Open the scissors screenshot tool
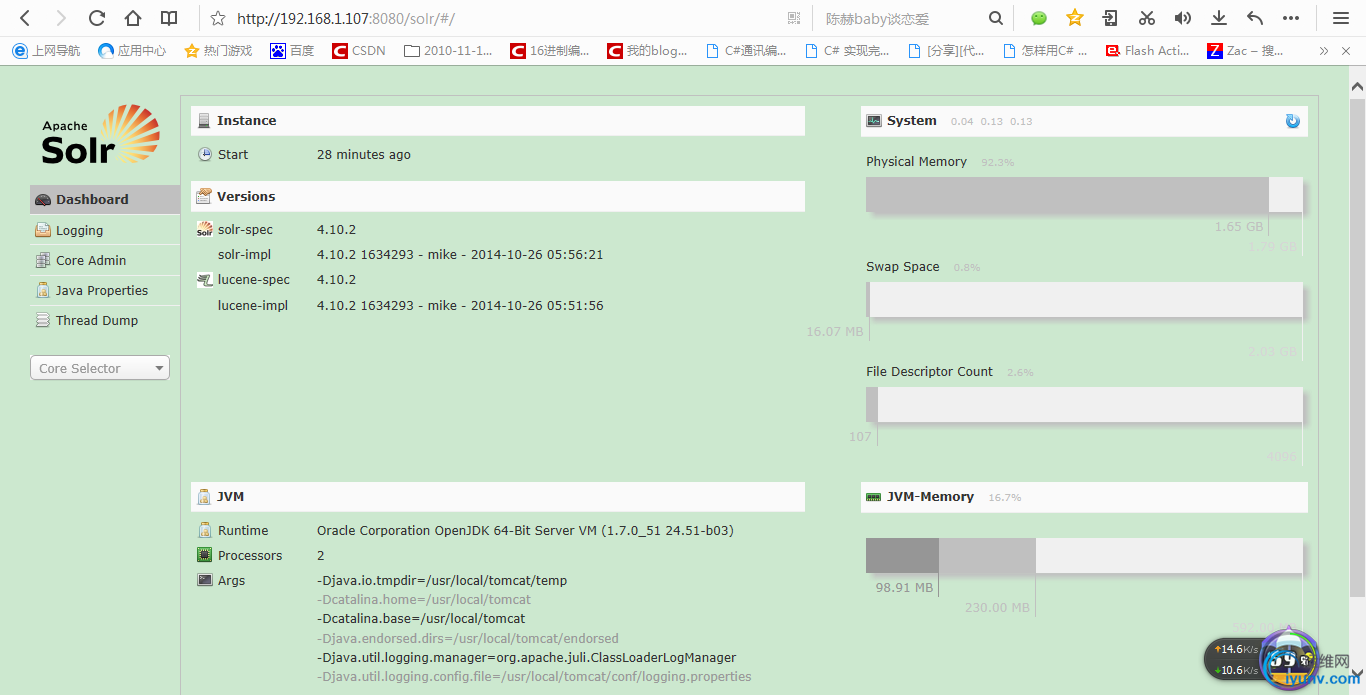The width and height of the screenshot is (1366, 695). [1147, 18]
